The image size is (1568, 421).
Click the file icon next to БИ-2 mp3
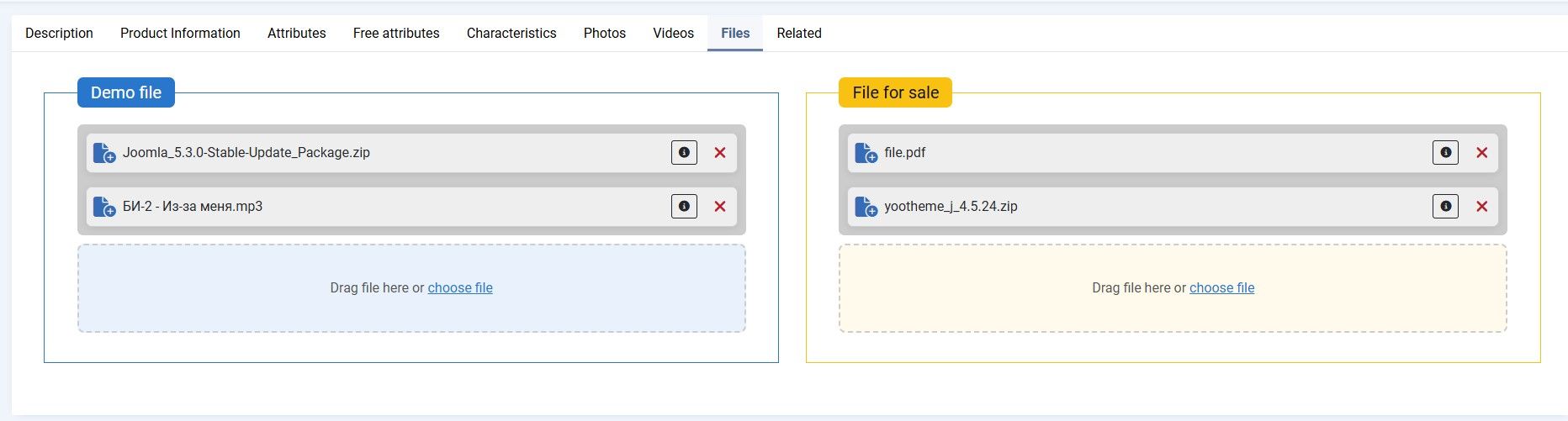(103, 207)
